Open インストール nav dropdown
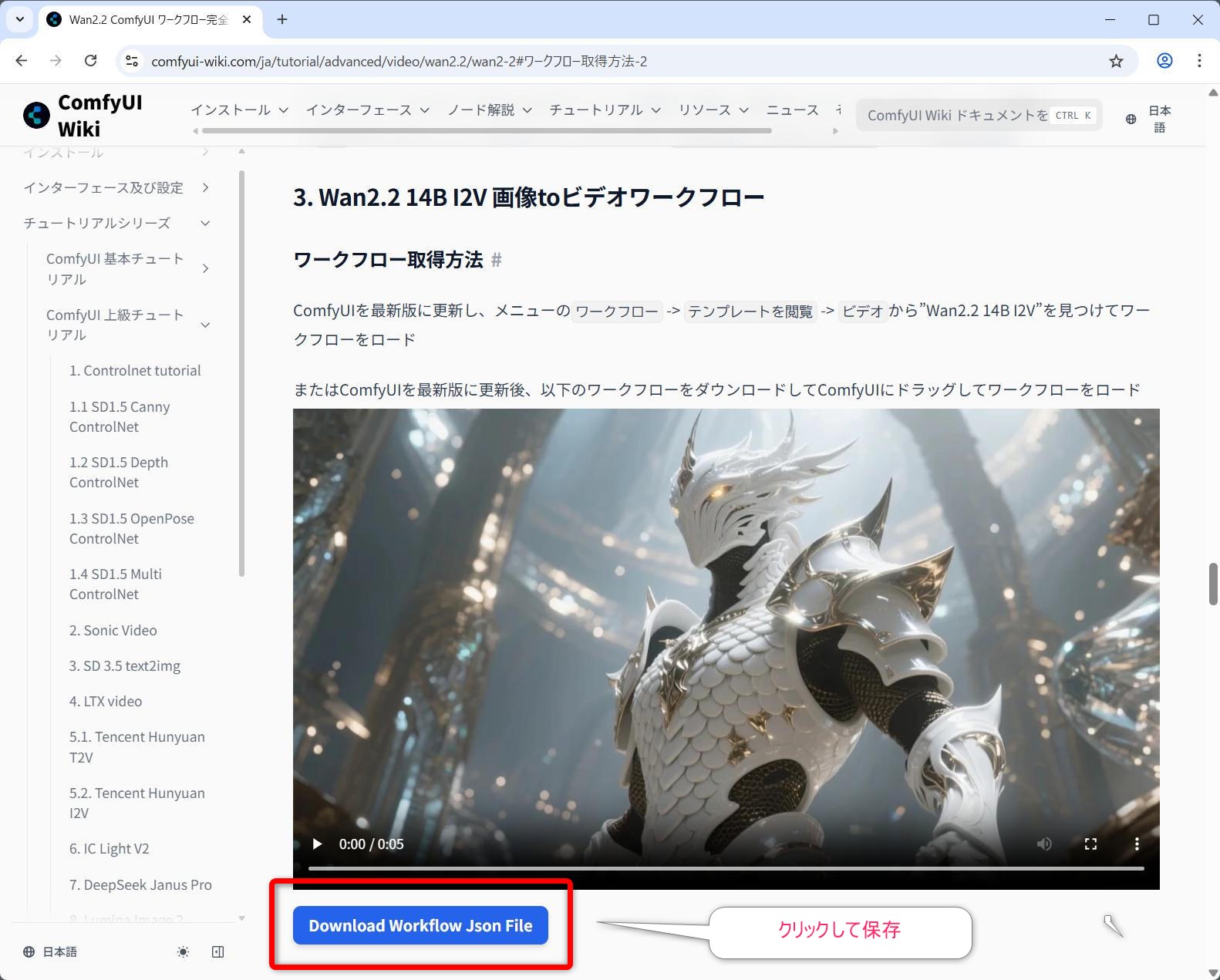 coord(239,110)
